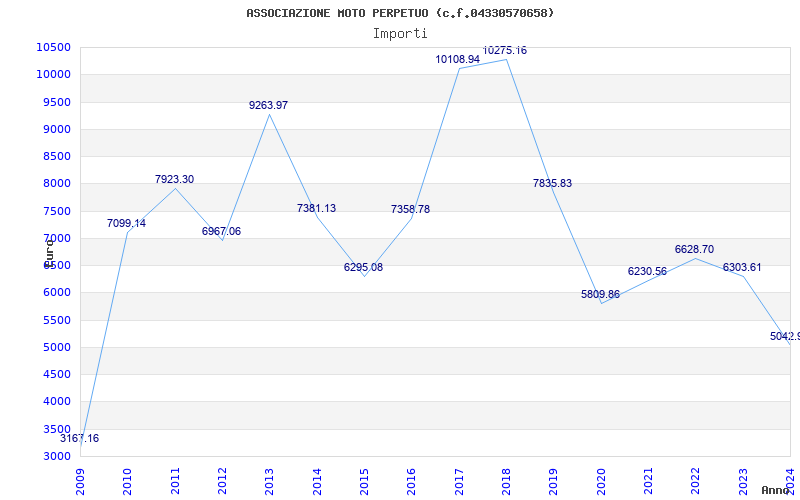This screenshot has width=800, height=500.
Task: Click the y-axis value 8000
Action: [x=56, y=184]
